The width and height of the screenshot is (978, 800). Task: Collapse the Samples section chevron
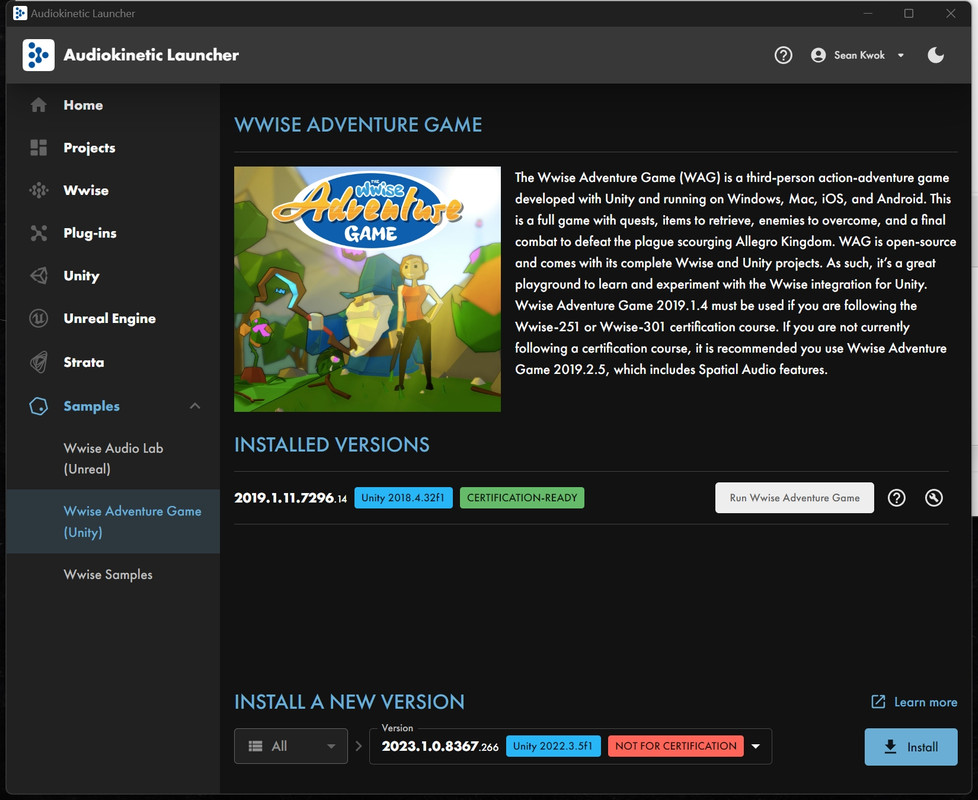click(195, 406)
